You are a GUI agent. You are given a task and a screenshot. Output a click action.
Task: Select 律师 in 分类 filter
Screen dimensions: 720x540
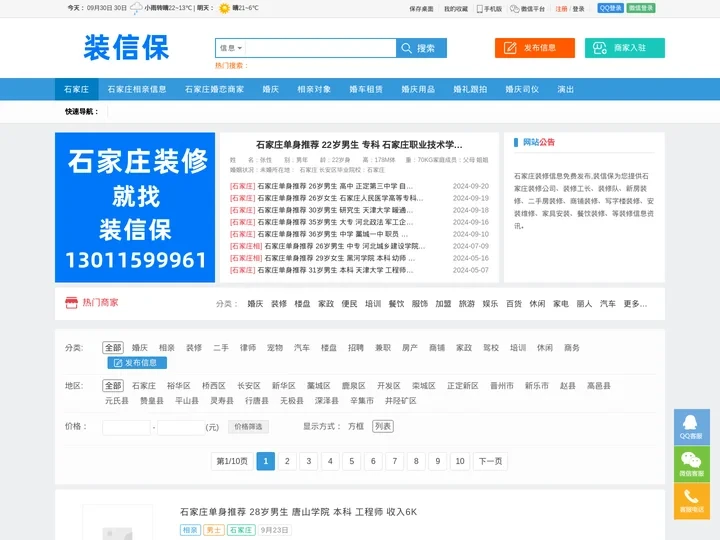[x=248, y=348]
